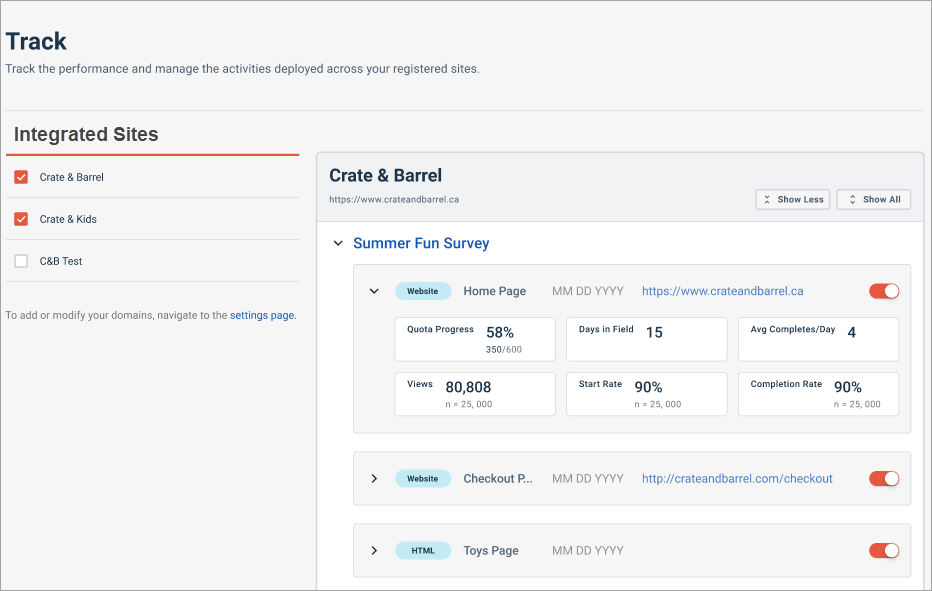Viewport: 932px width, 591px height.
Task: Click the Checkout row MM DD YYYY date
Action: pyautogui.click(x=588, y=479)
